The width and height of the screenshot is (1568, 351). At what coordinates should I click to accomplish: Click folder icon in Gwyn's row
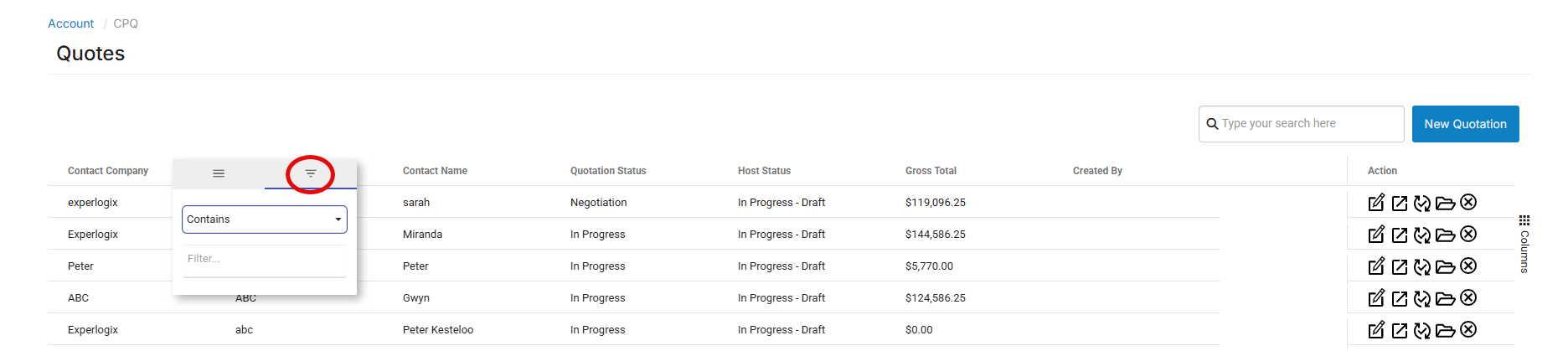1445,298
